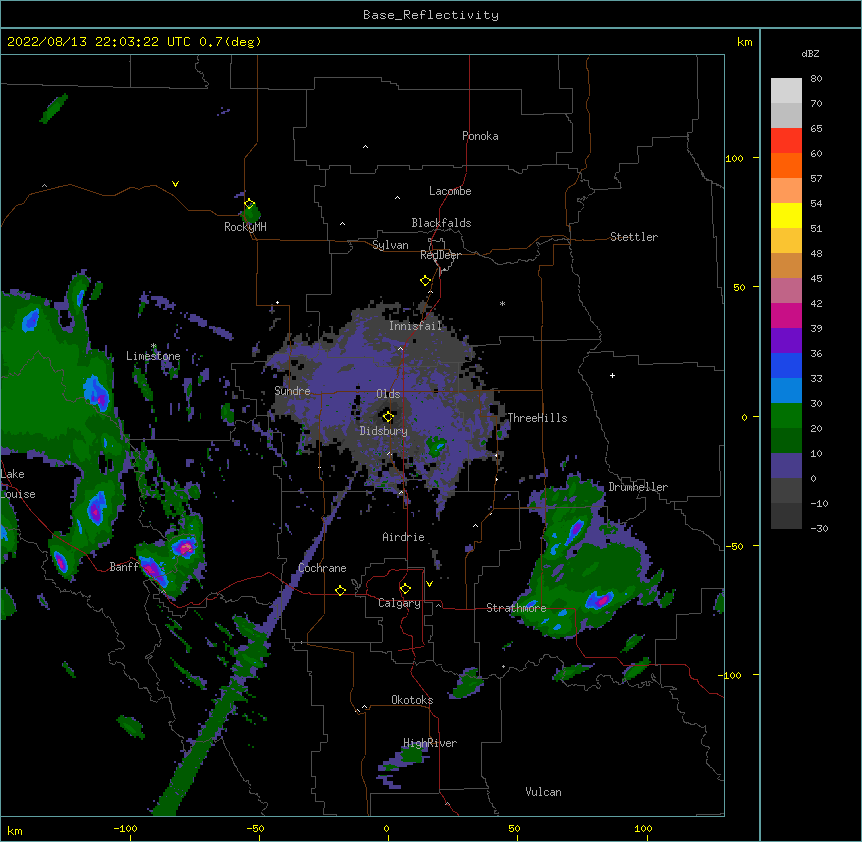Click the yellow diamond marker above Calgary label
Screen dimensions: 862x842
tap(405, 589)
